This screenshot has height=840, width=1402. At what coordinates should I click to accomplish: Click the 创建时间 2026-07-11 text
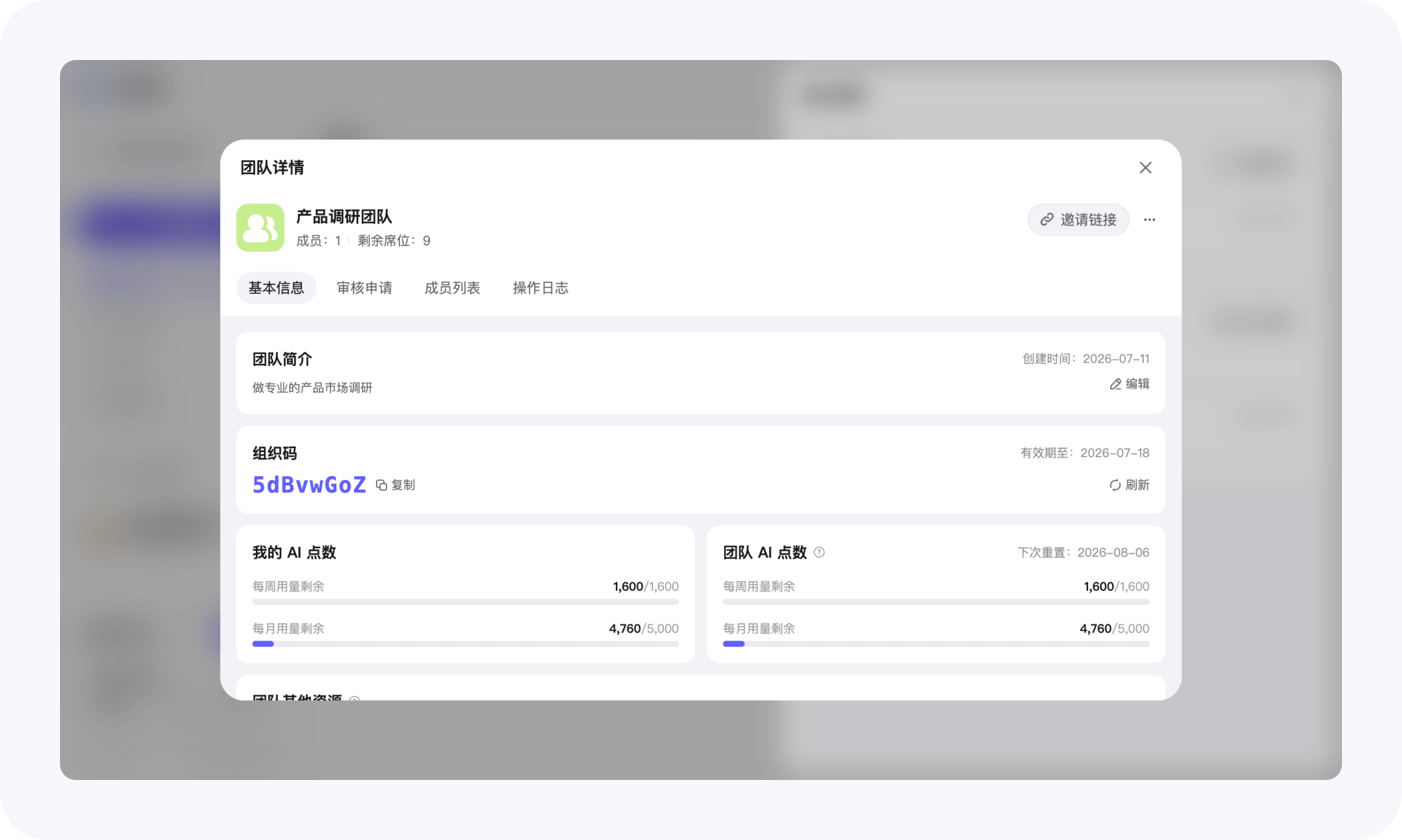pos(1086,359)
